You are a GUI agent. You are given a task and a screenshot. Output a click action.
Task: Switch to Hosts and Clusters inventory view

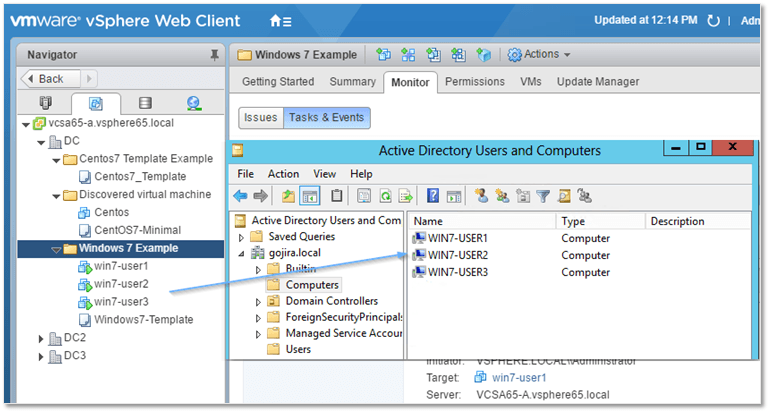click(x=45, y=103)
